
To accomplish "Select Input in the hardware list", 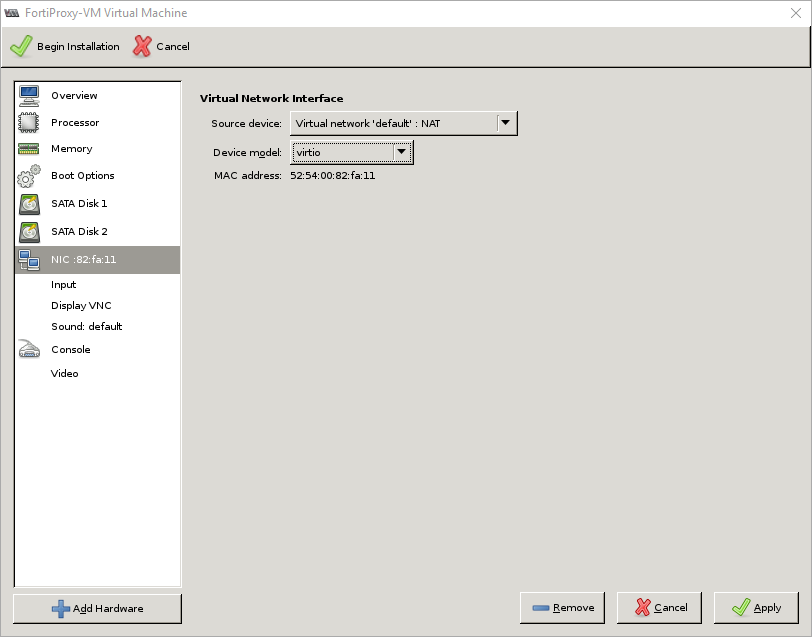I will click(63, 284).
